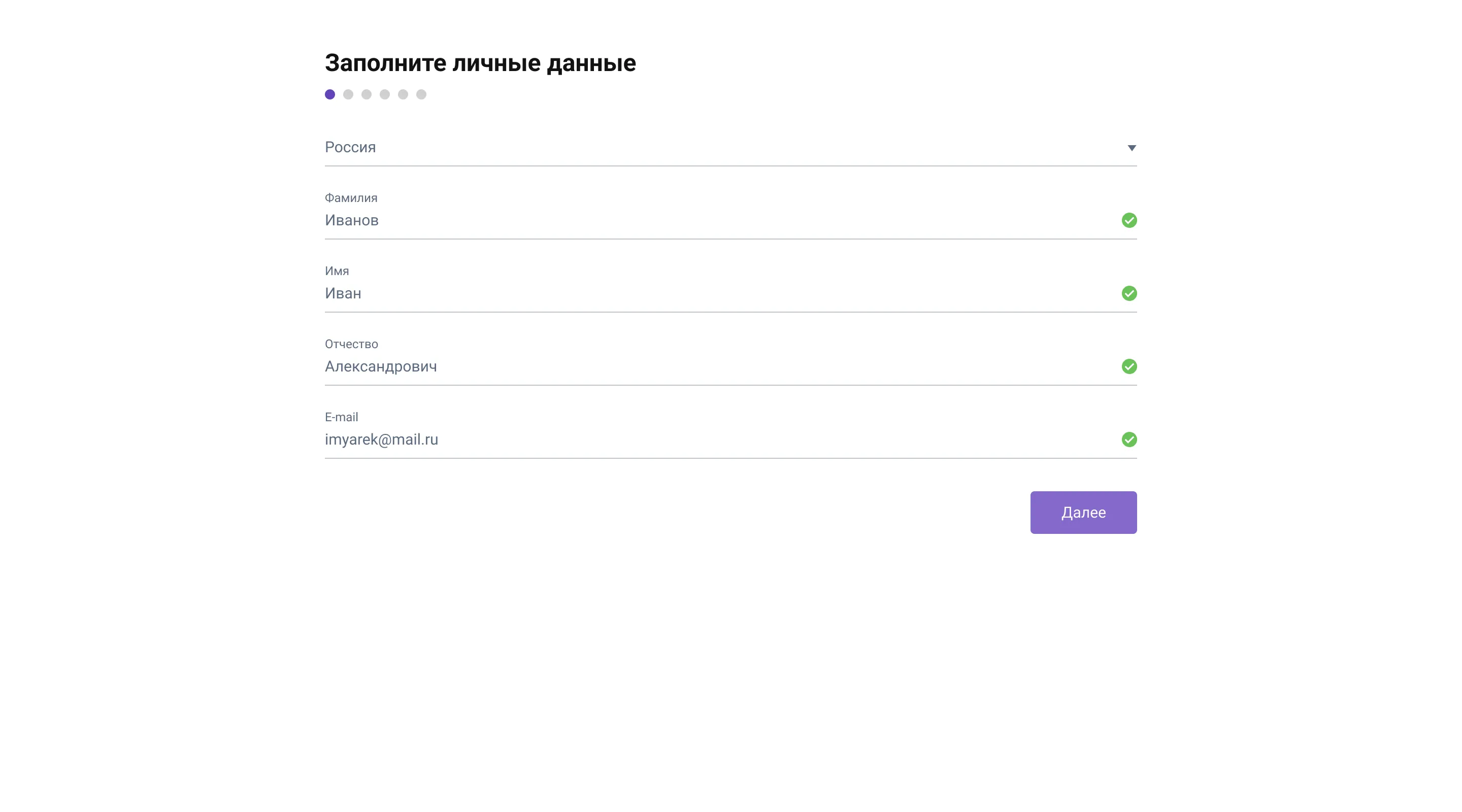
Task: Go to the third step dot
Action: point(366,95)
